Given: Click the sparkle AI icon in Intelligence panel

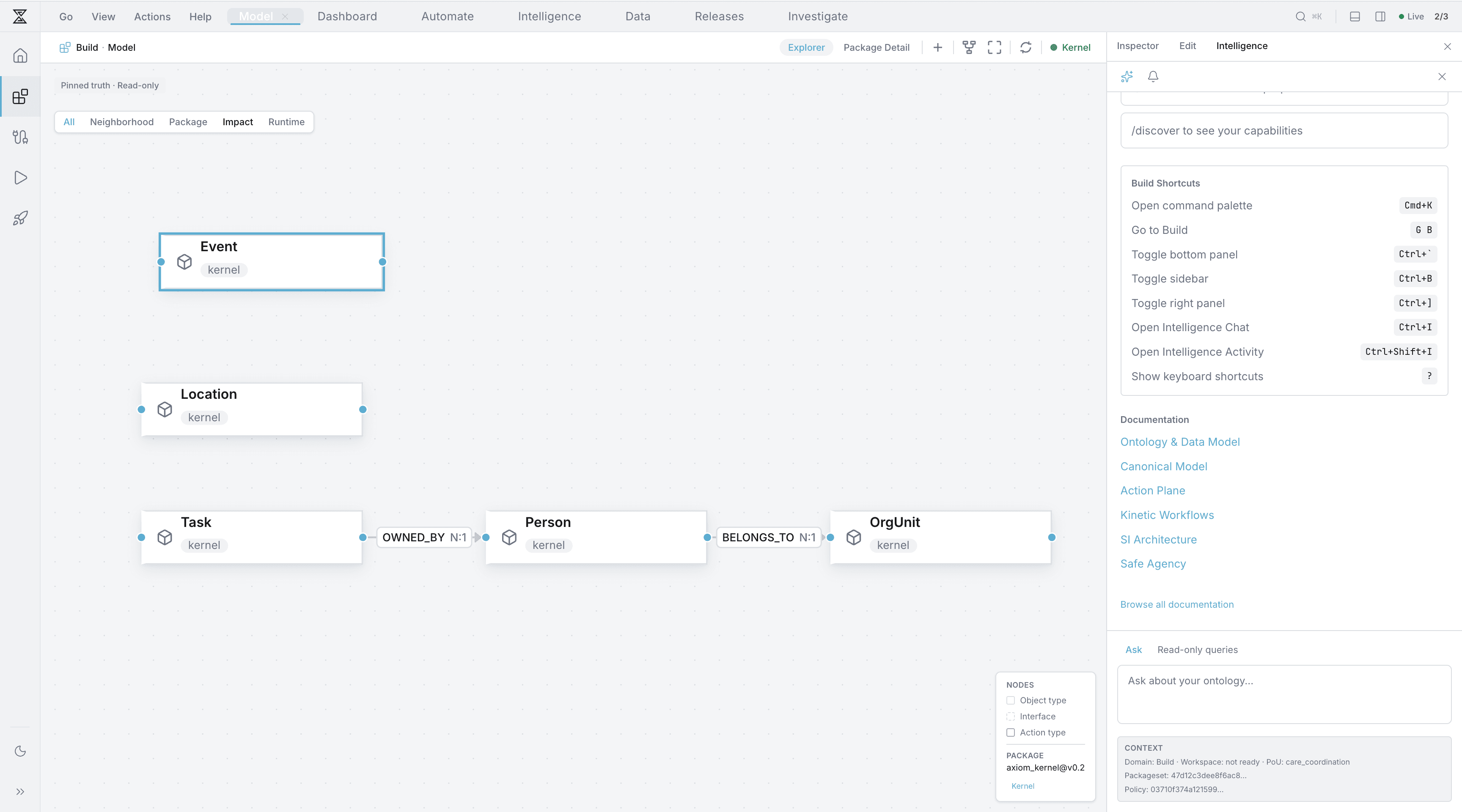Looking at the screenshot, I should (1127, 76).
